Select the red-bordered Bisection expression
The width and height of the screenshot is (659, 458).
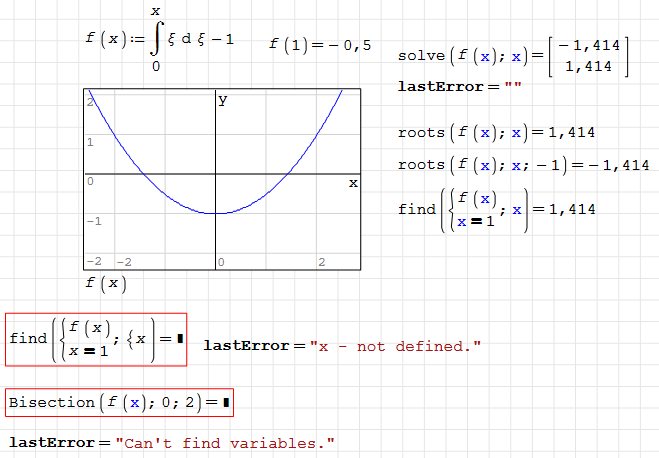(118, 403)
